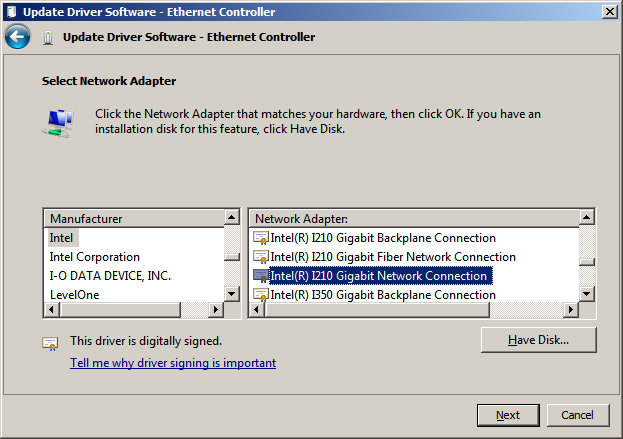Screen dimensions: 623x439
Task: Select Intel(R) I210 Gigabit Backplane Connection
Action: (x=383, y=238)
